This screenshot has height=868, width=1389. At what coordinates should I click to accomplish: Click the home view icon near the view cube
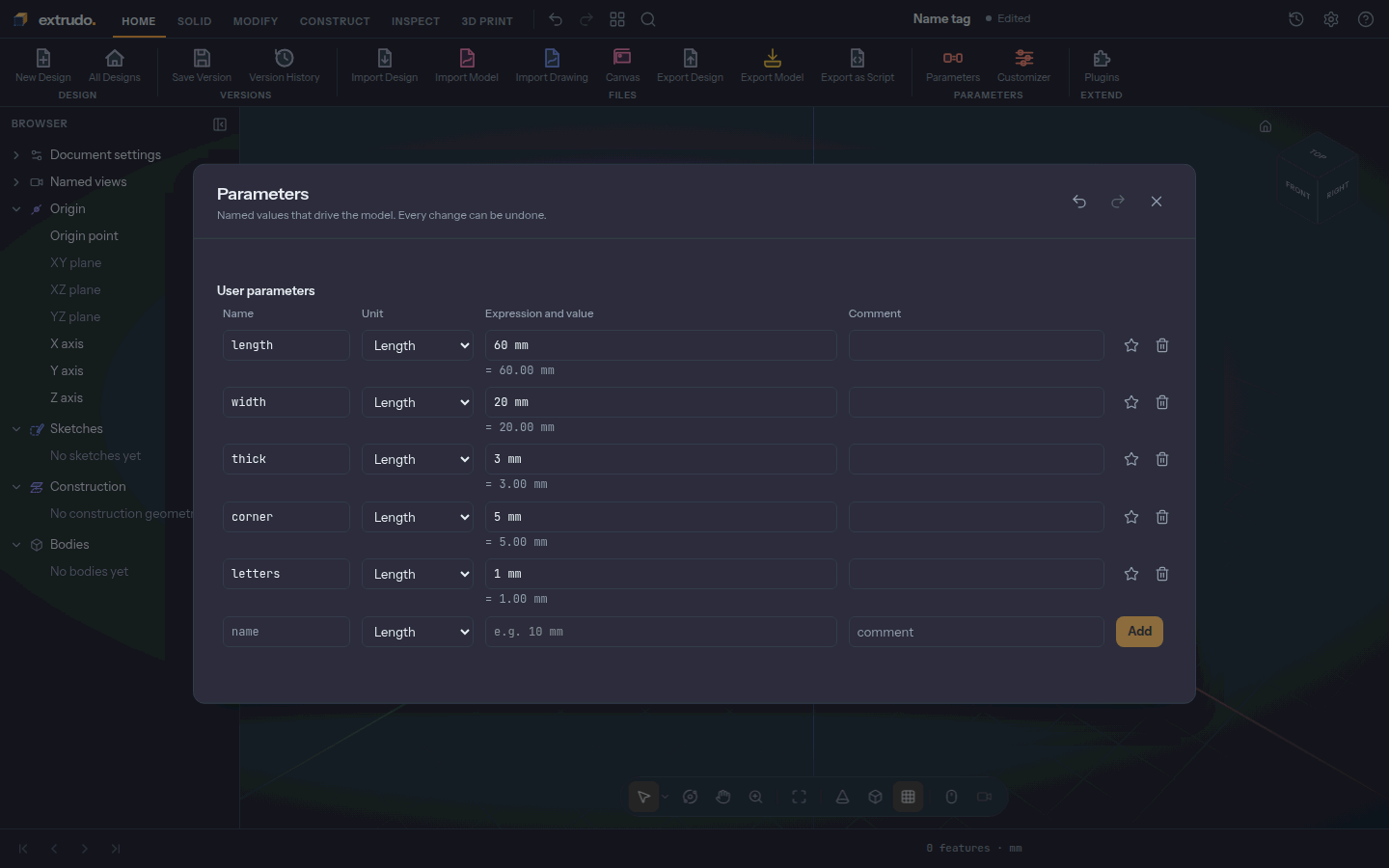pyautogui.click(x=1266, y=126)
